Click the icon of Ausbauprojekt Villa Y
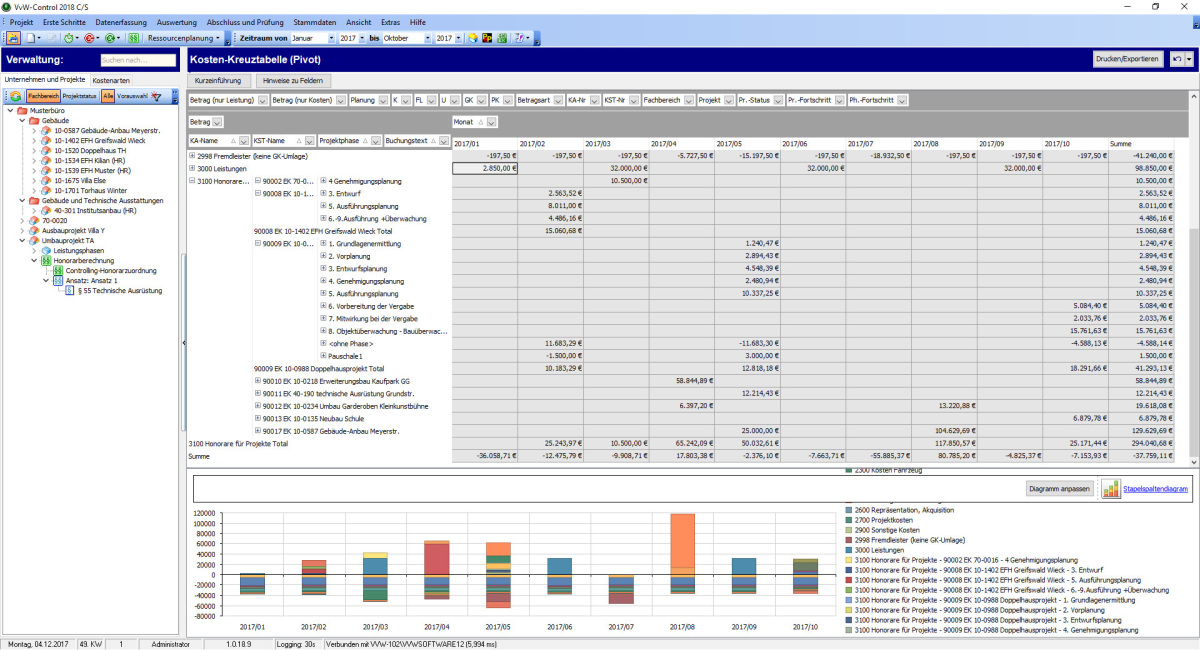Viewport: 1200px width, 650px height. click(34, 230)
